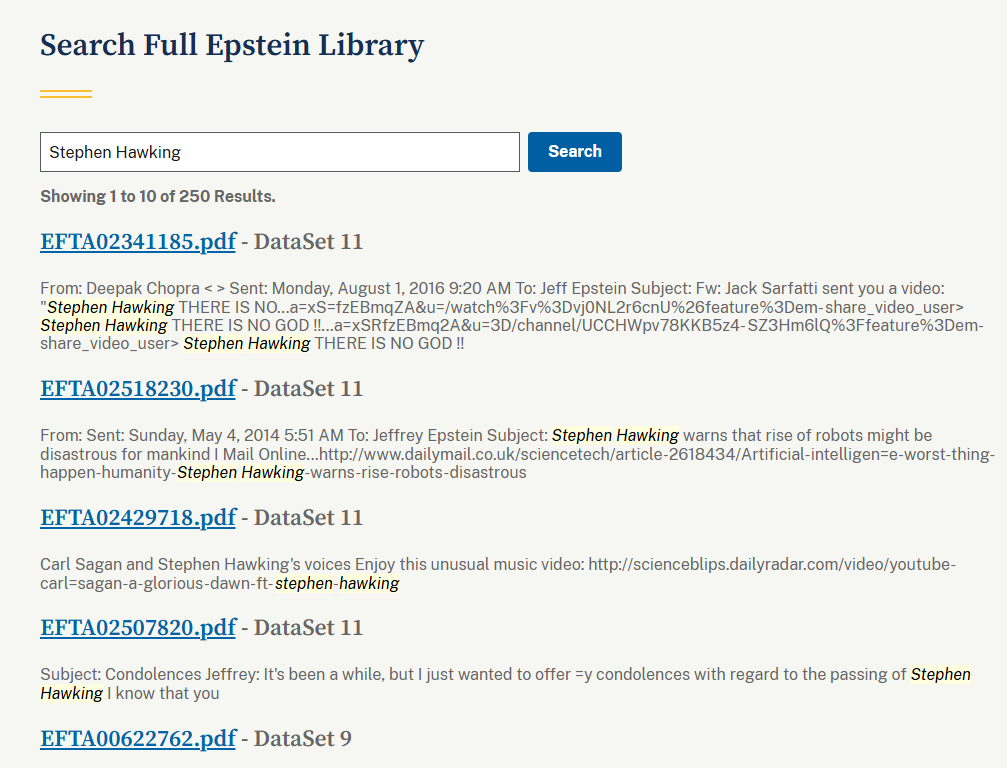Click the Stephen Hawking search input field
Viewport: 1007px width, 768px height.
pos(279,152)
